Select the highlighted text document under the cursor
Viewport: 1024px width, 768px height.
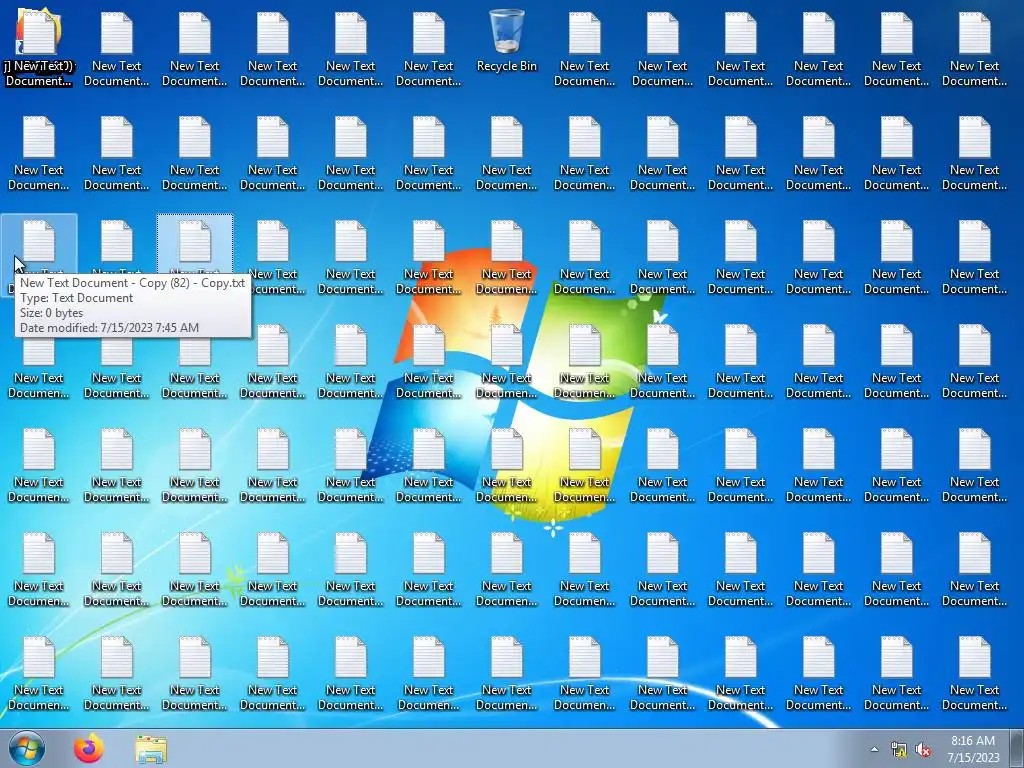pos(39,244)
